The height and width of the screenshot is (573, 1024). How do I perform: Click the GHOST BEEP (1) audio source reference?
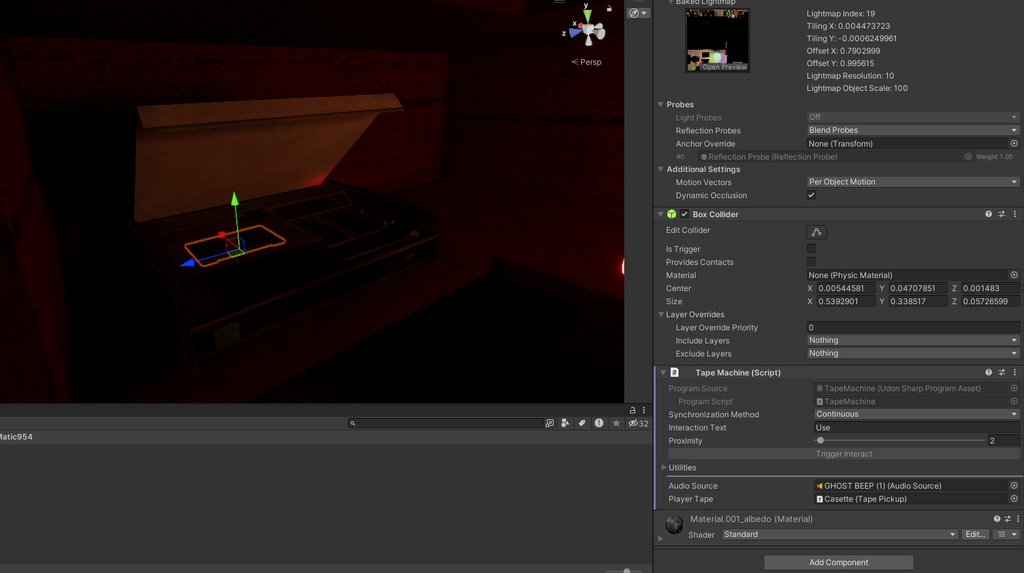pos(911,486)
